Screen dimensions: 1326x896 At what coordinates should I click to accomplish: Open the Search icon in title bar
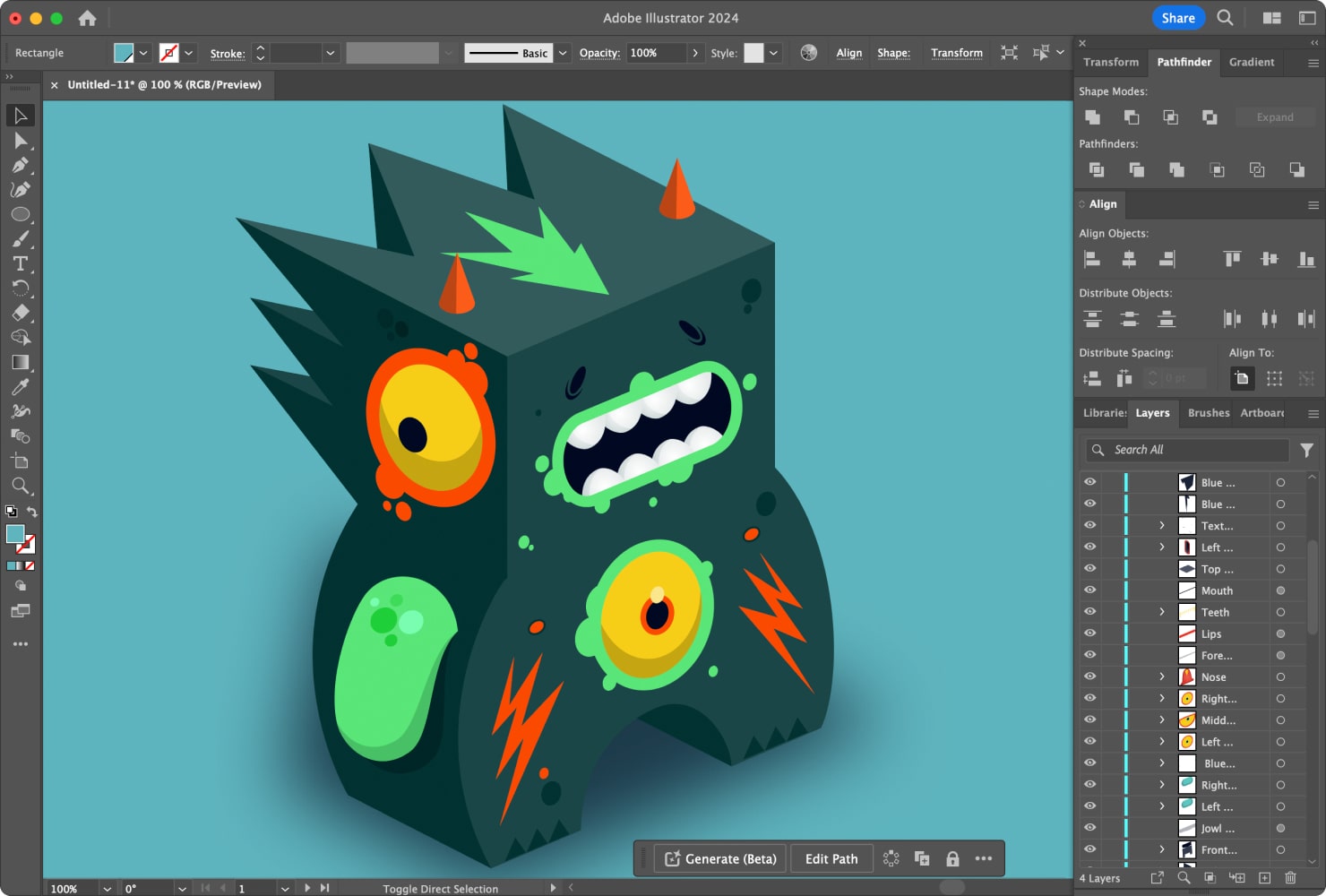(1225, 18)
